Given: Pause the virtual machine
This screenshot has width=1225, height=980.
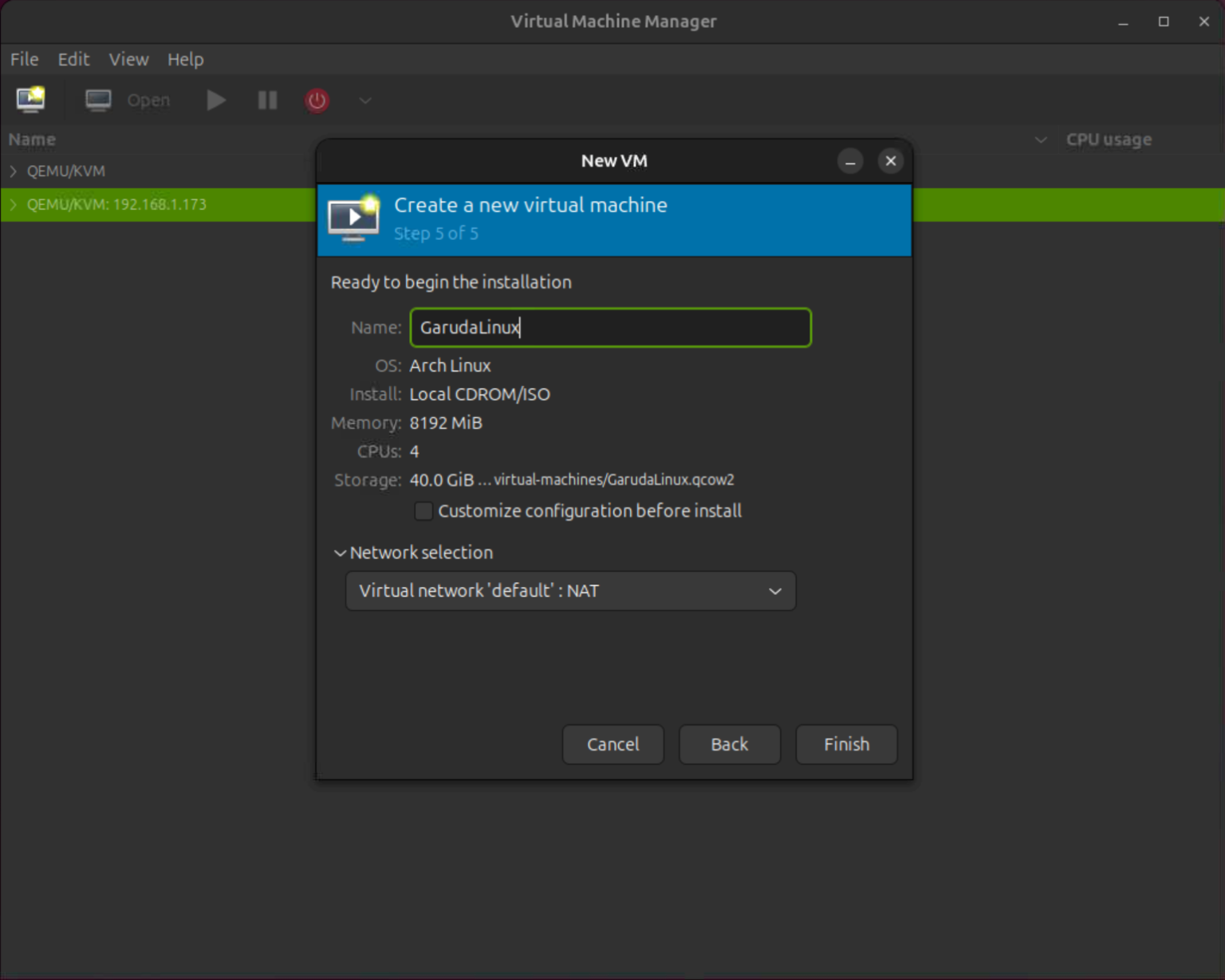Looking at the screenshot, I should pyautogui.click(x=266, y=100).
